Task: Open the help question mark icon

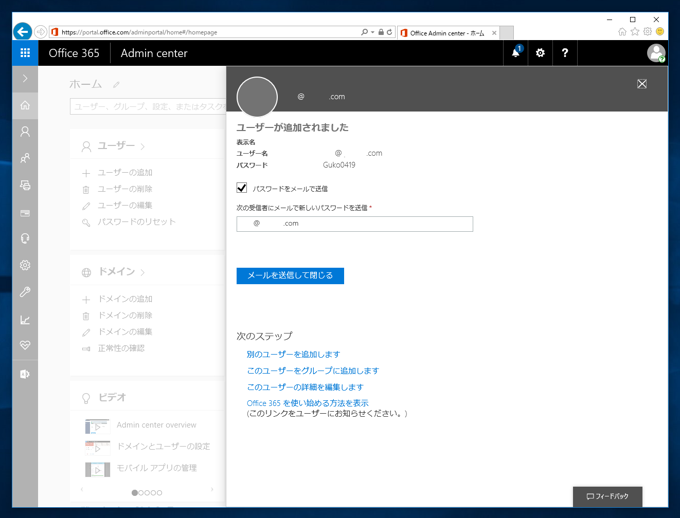Action: click(x=565, y=53)
